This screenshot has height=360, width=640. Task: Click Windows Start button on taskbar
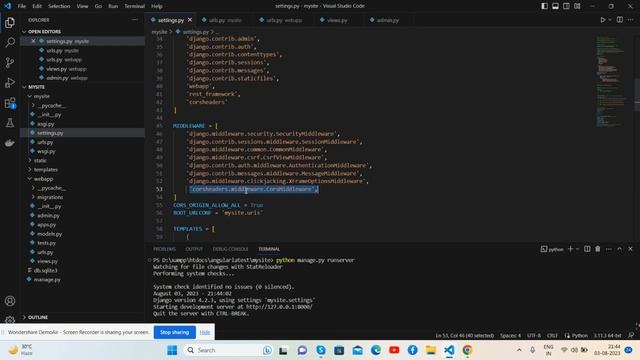172,350
